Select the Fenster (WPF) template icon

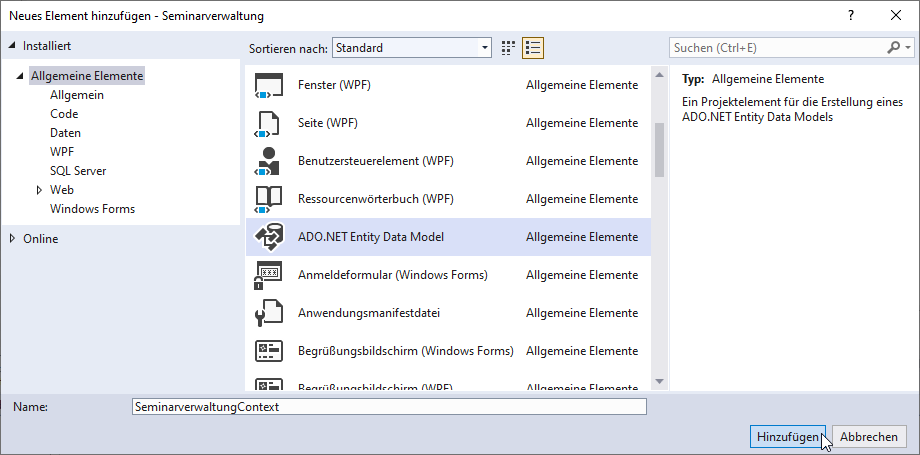point(269,85)
